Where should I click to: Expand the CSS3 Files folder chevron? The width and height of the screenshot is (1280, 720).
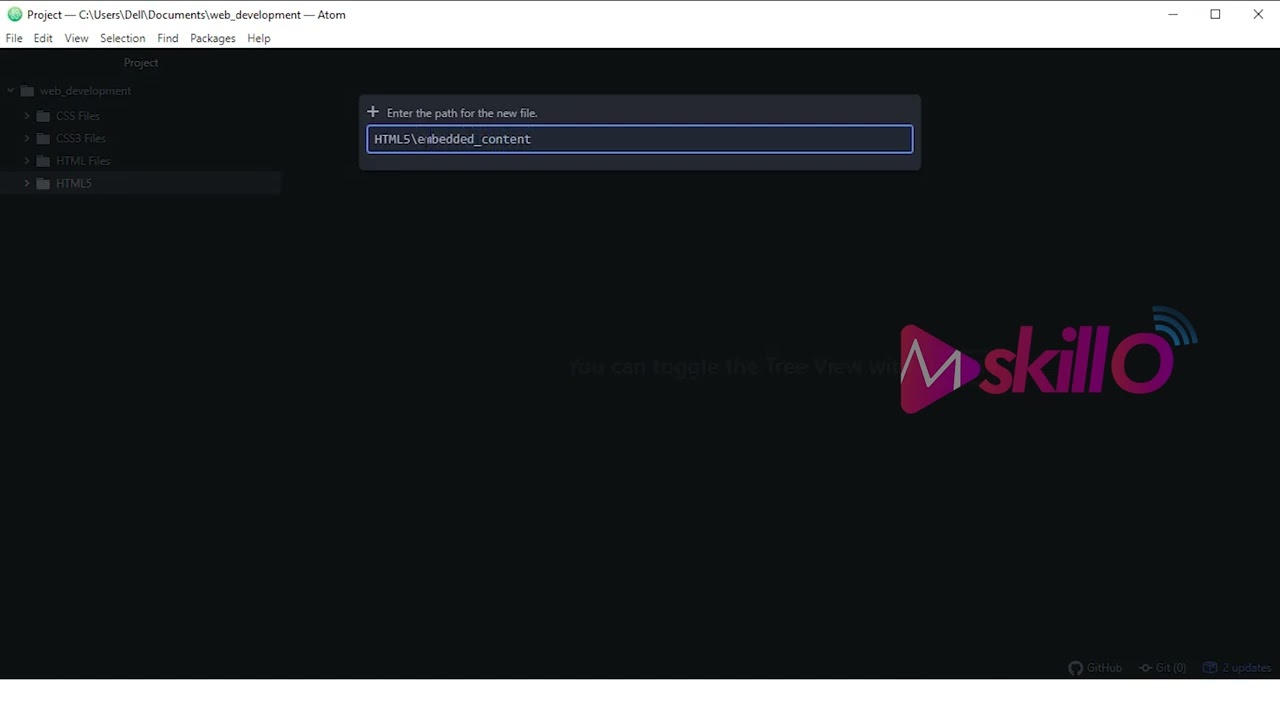point(27,139)
